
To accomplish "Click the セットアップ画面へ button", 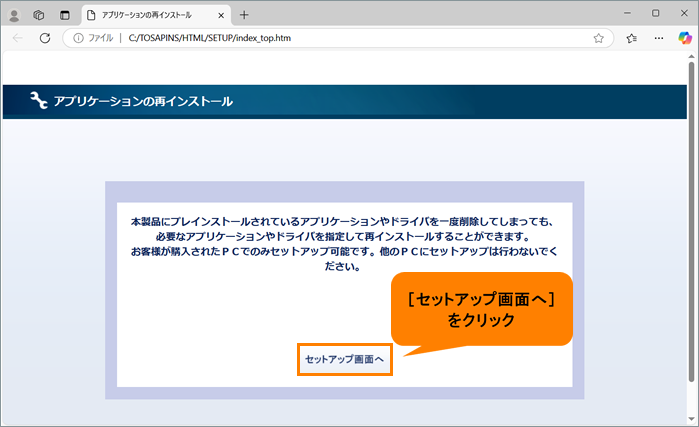I will 345,359.
